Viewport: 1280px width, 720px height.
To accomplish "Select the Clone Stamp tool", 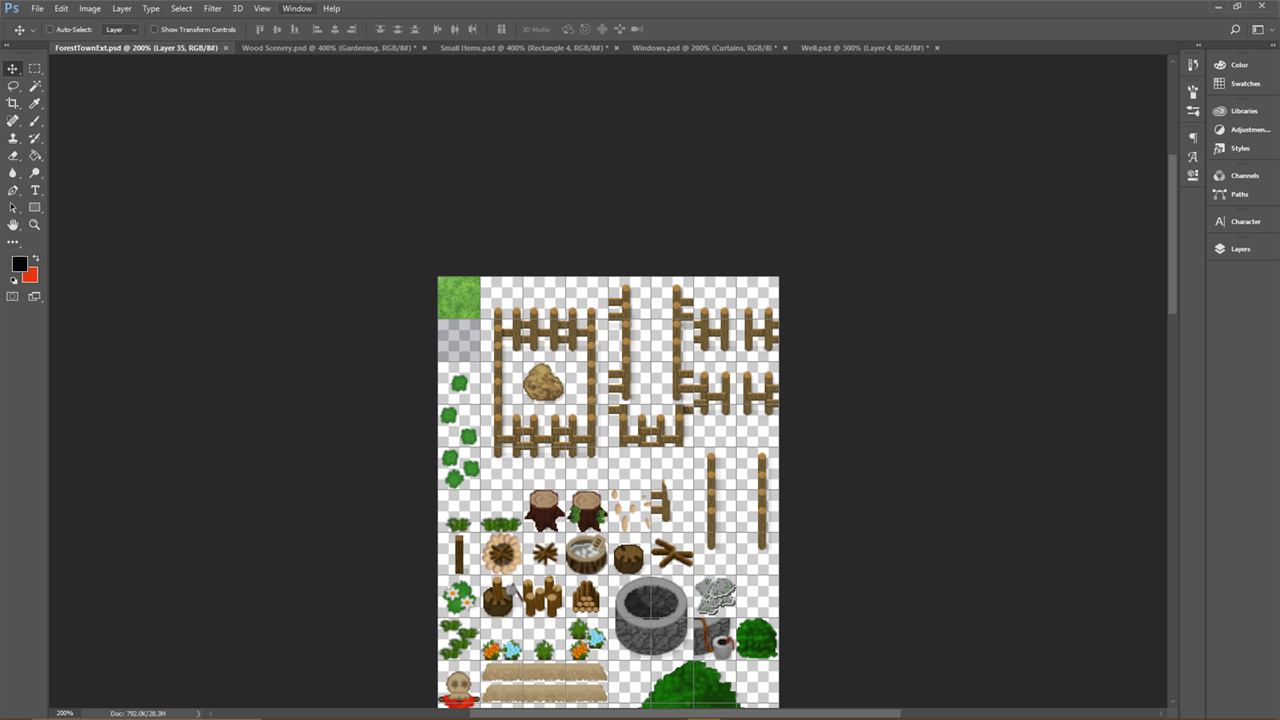I will (13, 138).
